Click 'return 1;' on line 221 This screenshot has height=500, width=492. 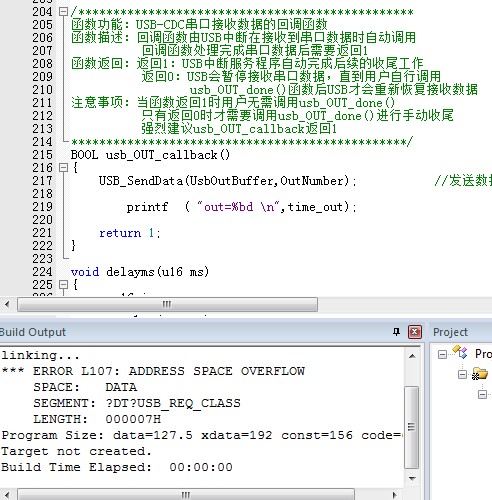[130, 233]
